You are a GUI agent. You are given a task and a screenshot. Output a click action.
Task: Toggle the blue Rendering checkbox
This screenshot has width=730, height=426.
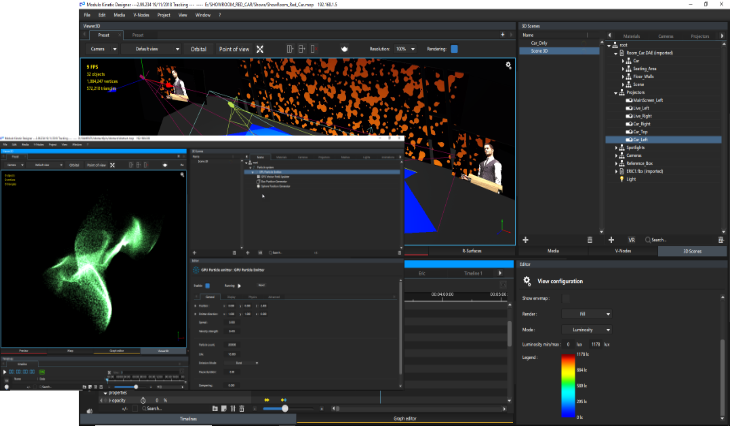[454, 49]
